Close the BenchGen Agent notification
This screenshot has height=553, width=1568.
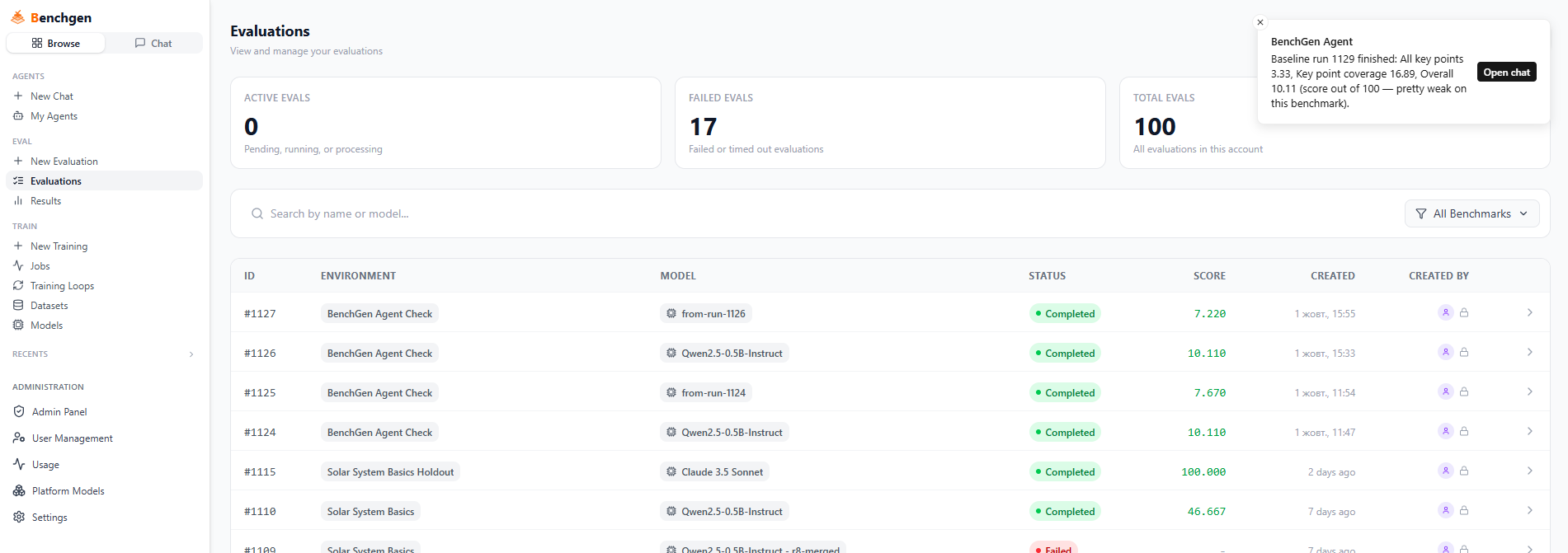[x=1260, y=22]
